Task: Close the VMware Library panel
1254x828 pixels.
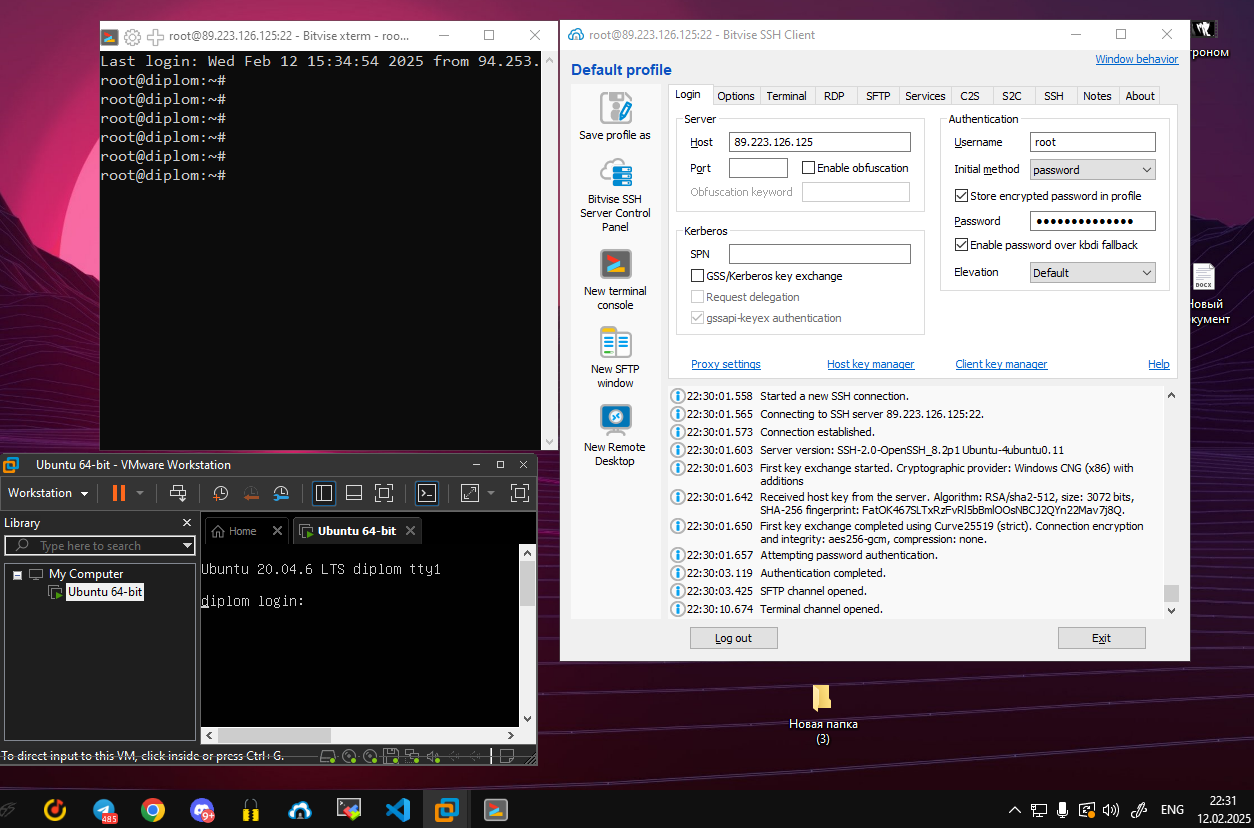Action: (x=187, y=523)
